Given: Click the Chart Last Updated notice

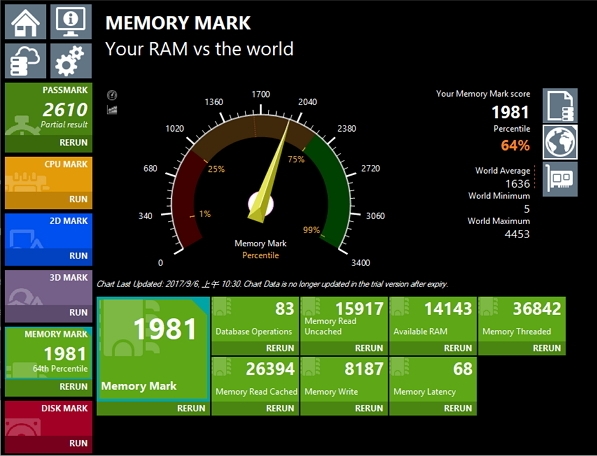Looking at the screenshot, I should coord(272,284).
